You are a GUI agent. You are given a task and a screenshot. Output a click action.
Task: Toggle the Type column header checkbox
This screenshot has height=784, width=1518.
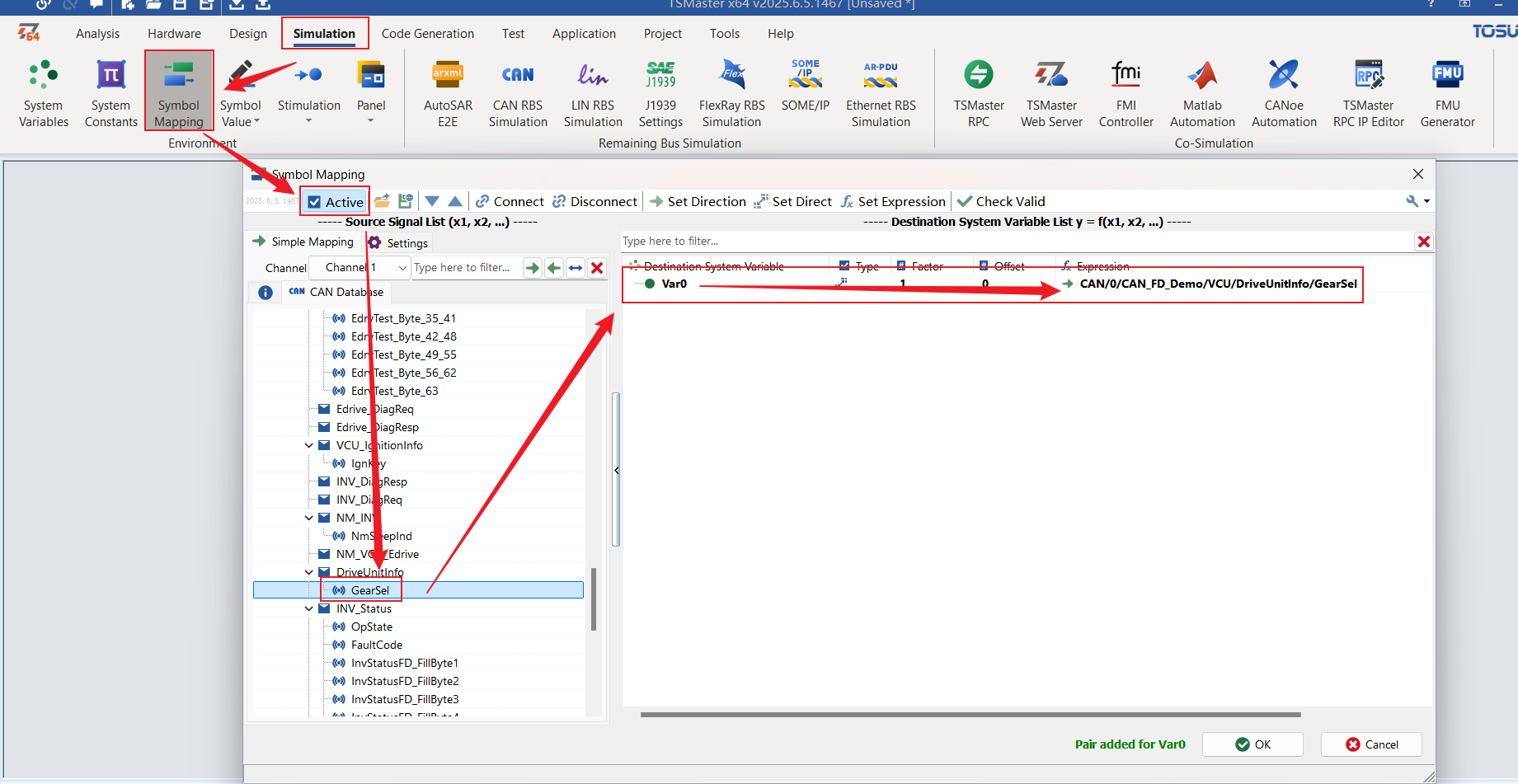[844, 265]
